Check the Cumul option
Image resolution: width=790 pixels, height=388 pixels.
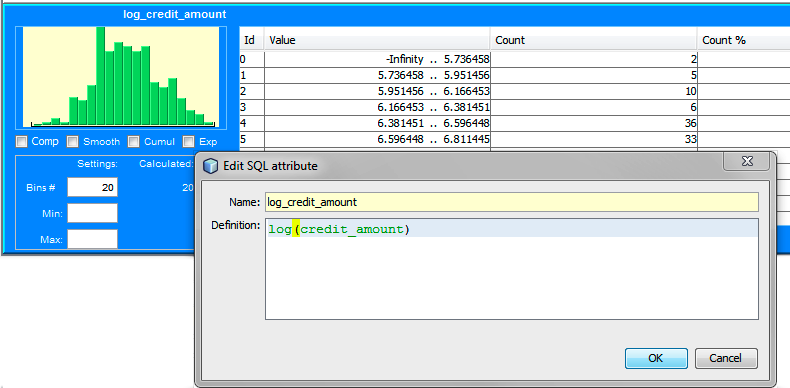tap(134, 142)
